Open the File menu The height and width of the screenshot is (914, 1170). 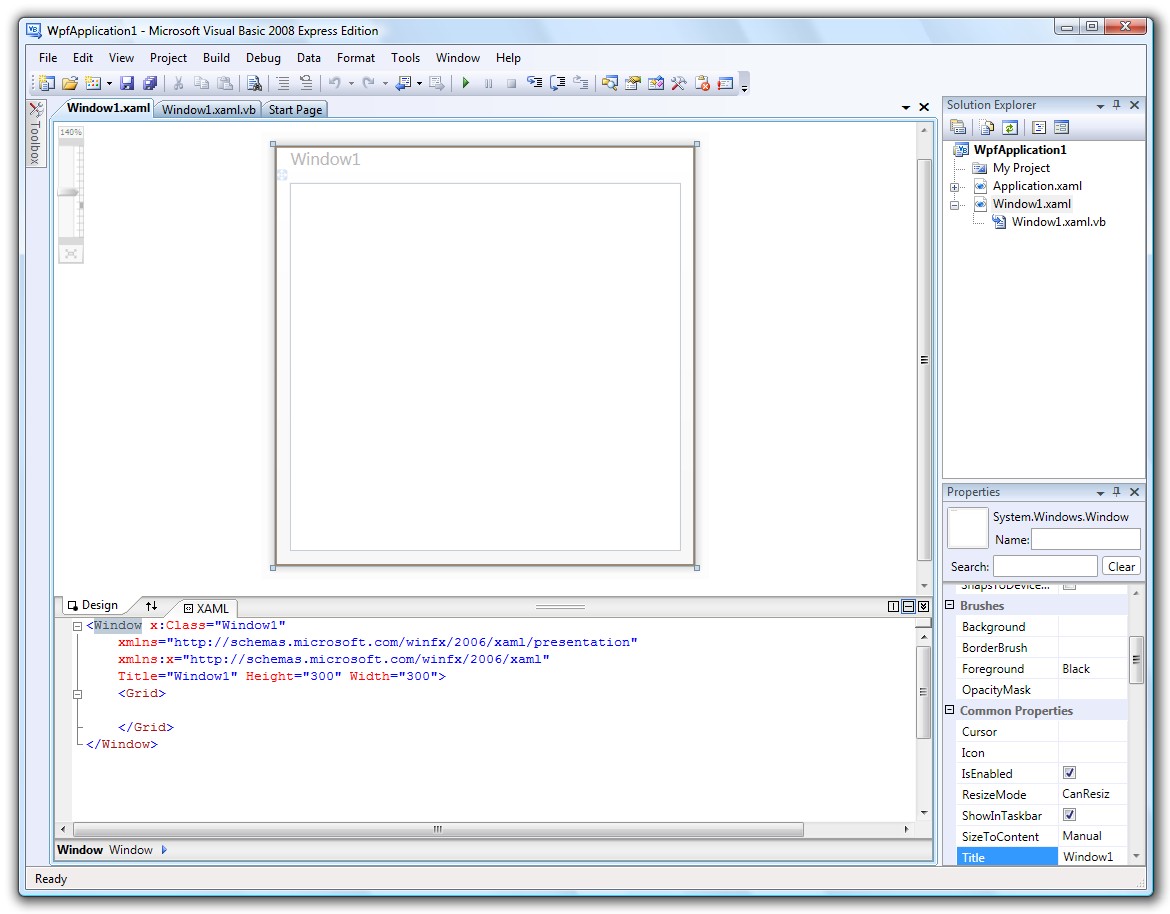tap(48, 57)
